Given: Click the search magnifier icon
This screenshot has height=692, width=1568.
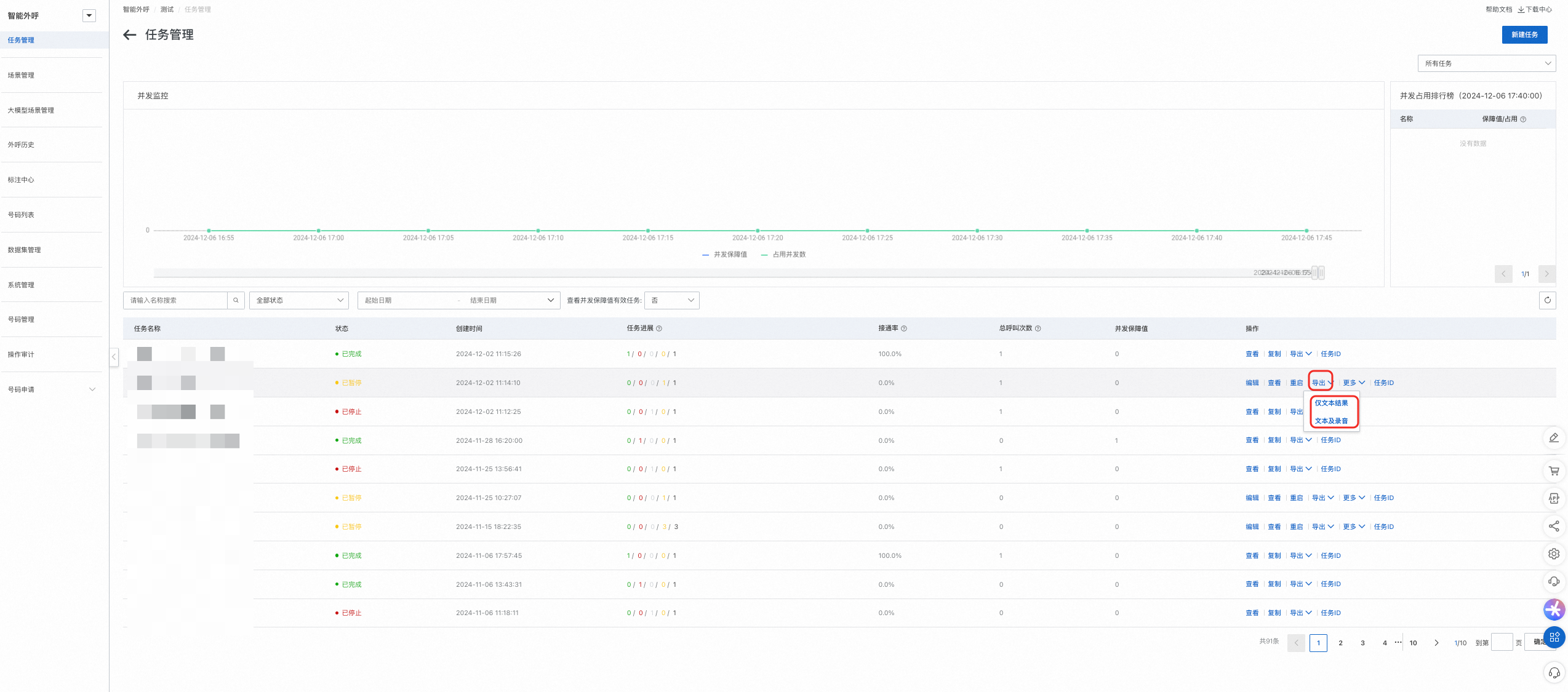Looking at the screenshot, I should click(236, 300).
